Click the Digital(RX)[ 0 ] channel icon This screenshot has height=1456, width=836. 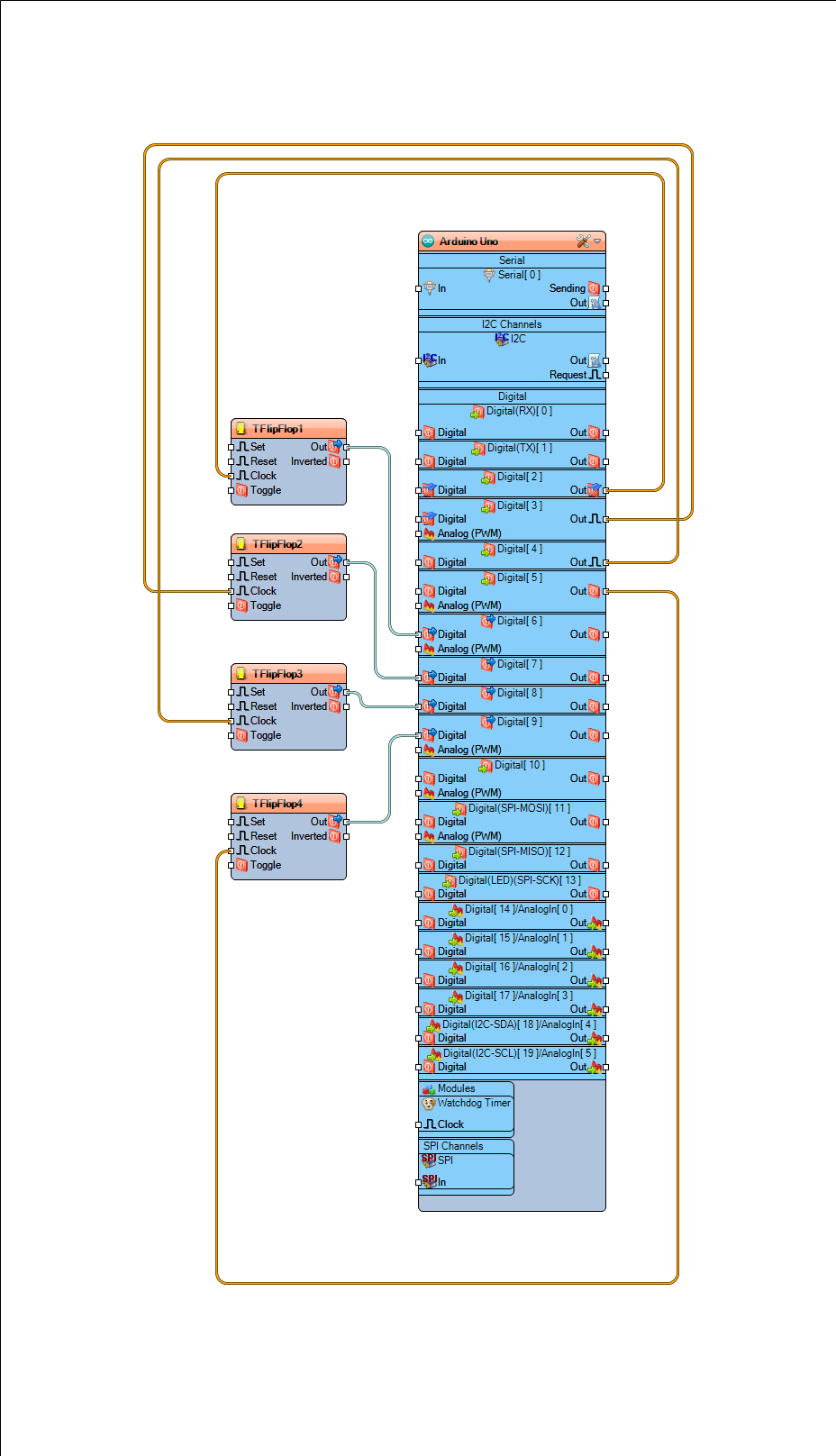click(x=477, y=412)
